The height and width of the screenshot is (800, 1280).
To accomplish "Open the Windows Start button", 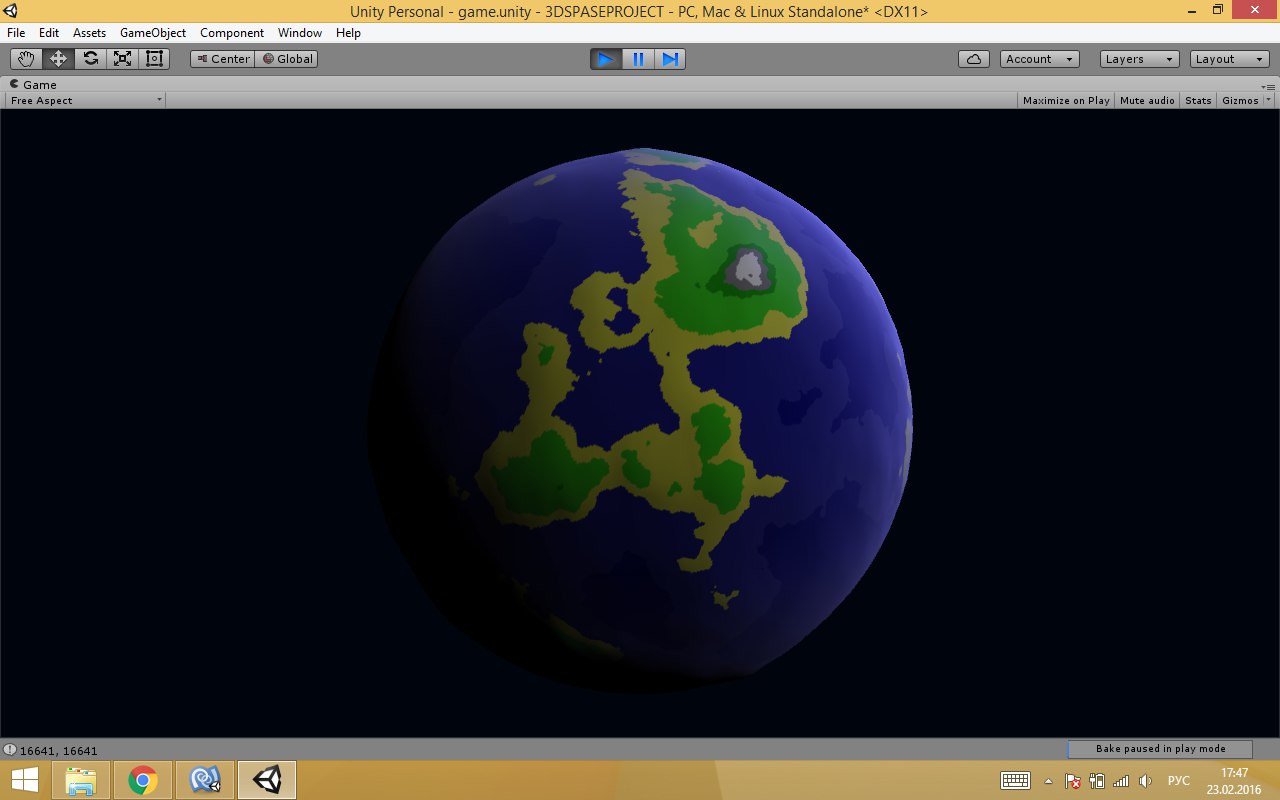I will [x=24, y=780].
